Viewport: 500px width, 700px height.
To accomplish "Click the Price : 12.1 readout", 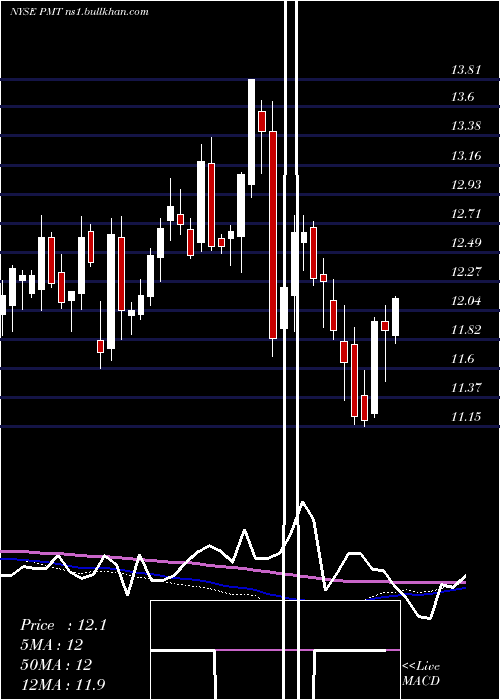I will 63,625.
